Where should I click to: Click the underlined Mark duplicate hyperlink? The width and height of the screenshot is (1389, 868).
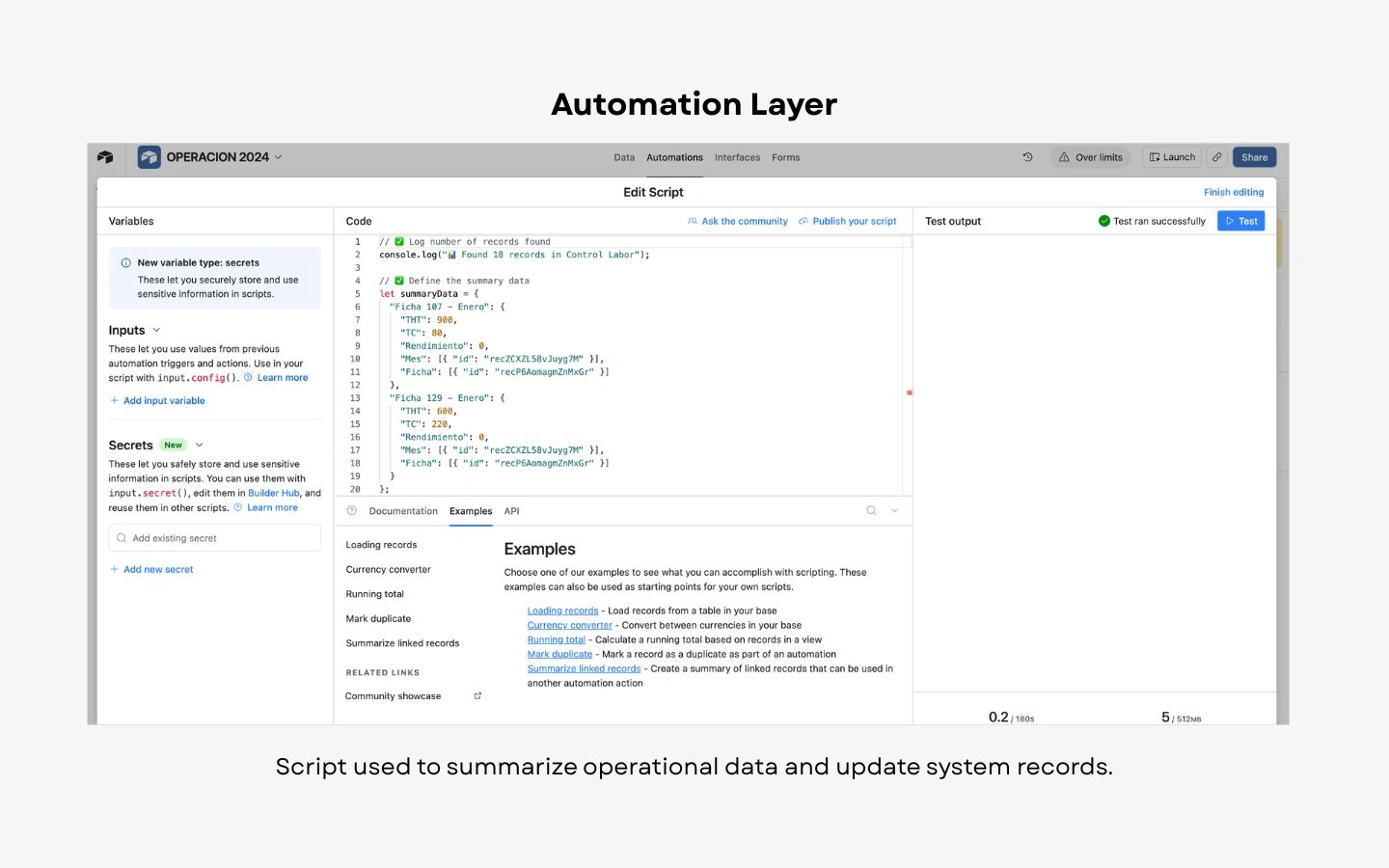tap(559, 654)
